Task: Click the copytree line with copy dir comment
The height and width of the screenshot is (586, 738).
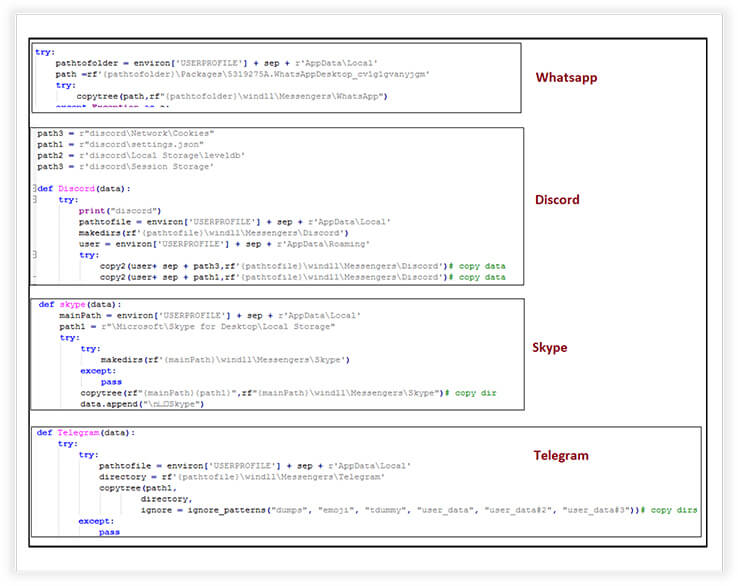Action: pyautogui.click(x=288, y=393)
